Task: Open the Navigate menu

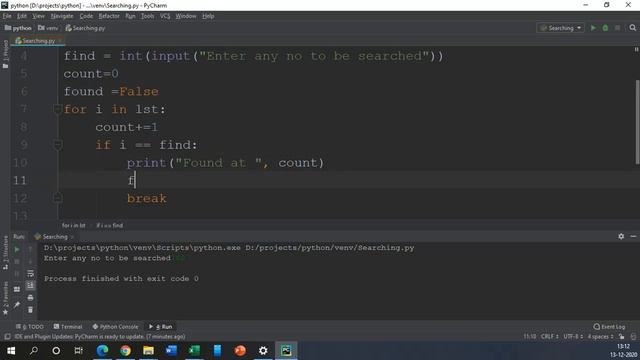Action: (x=62, y=16)
